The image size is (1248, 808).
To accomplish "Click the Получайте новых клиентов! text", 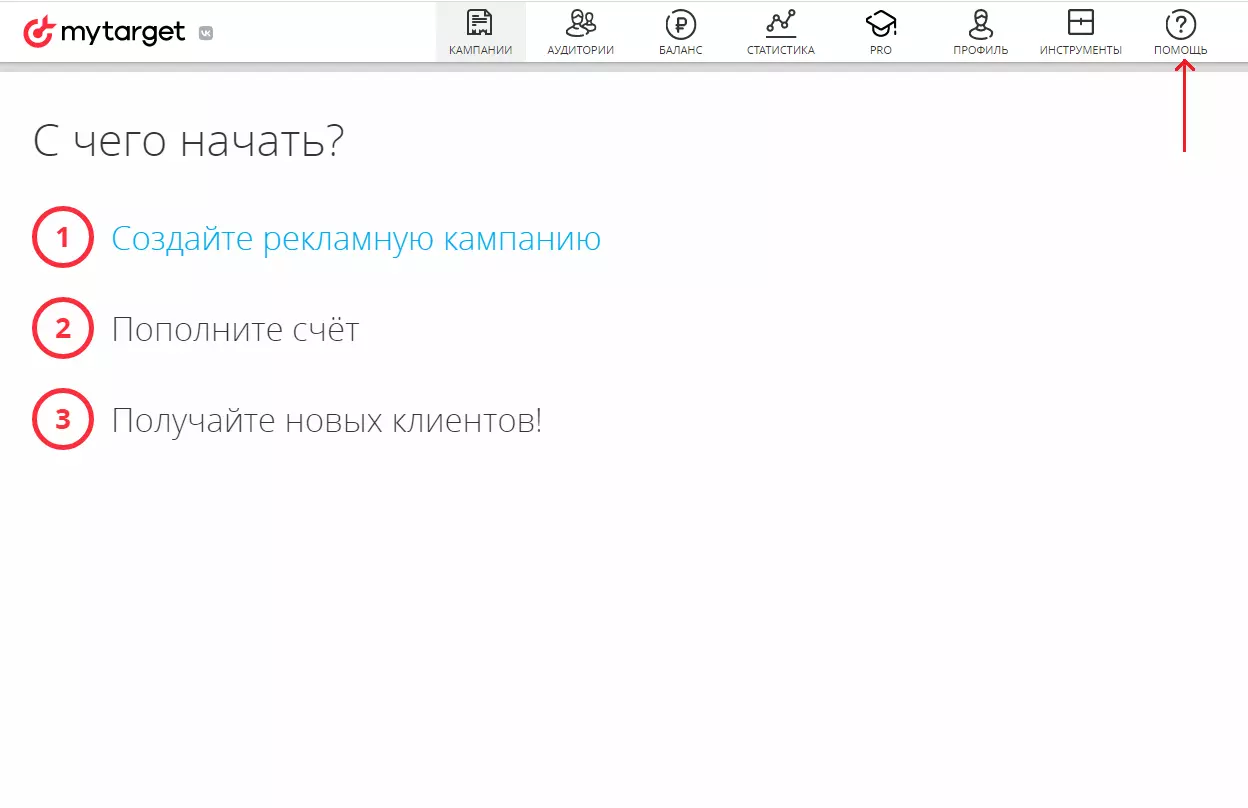I will click(x=326, y=420).
